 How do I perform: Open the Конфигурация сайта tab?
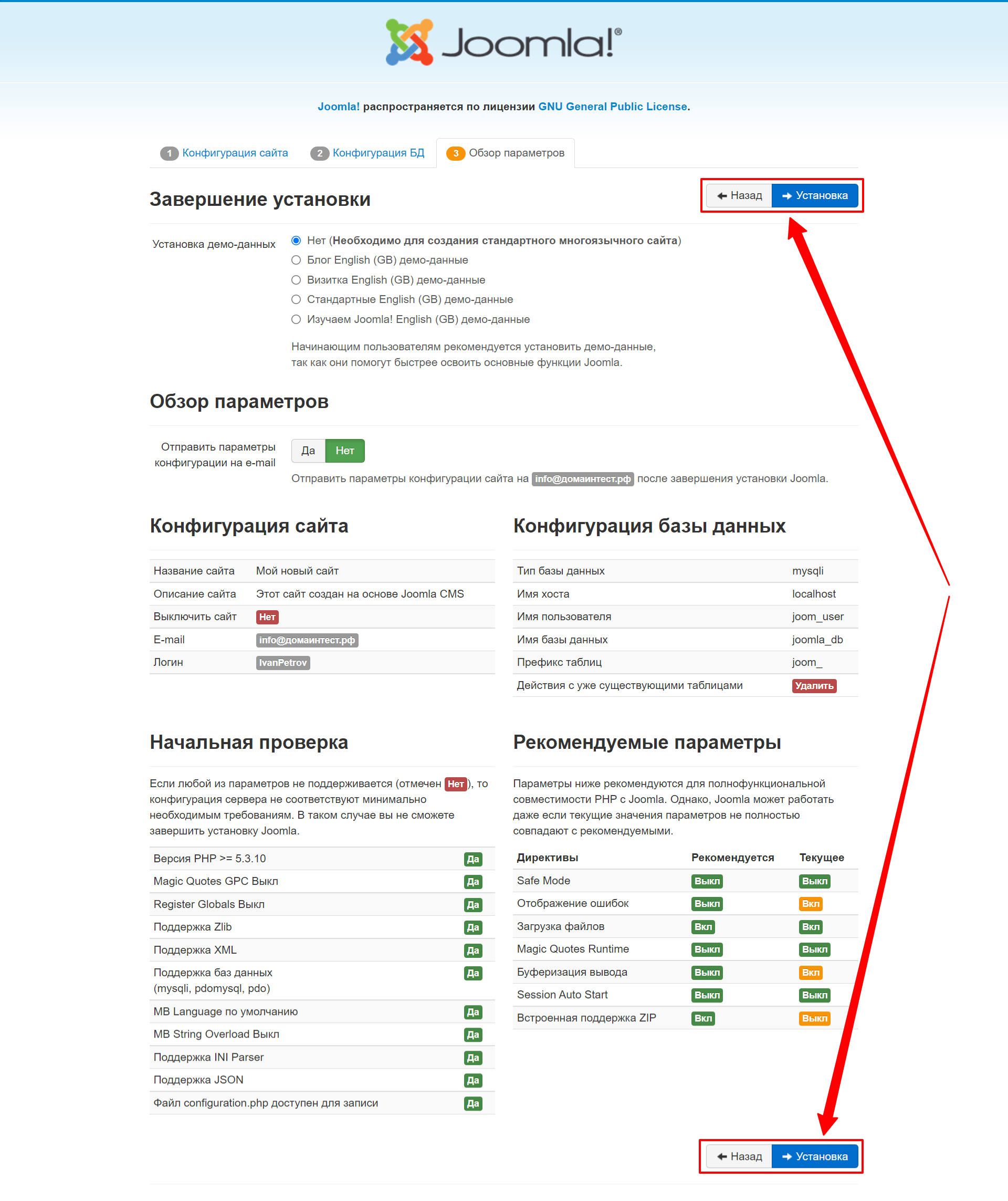click(x=235, y=153)
